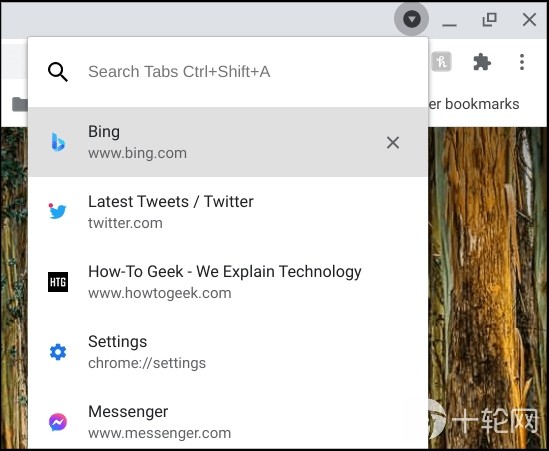Click the Tab Search dropdown arrow button
549x451 pixels.
[411, 19]
